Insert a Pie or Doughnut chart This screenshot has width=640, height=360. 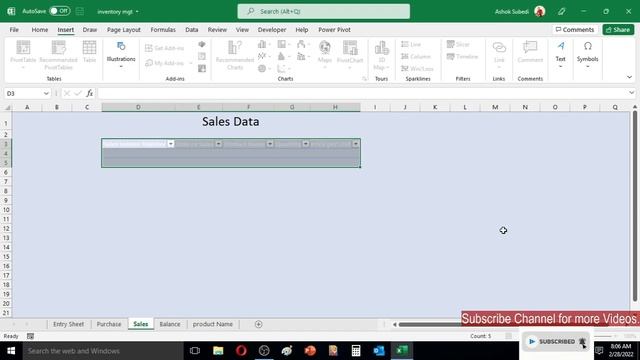264,69
